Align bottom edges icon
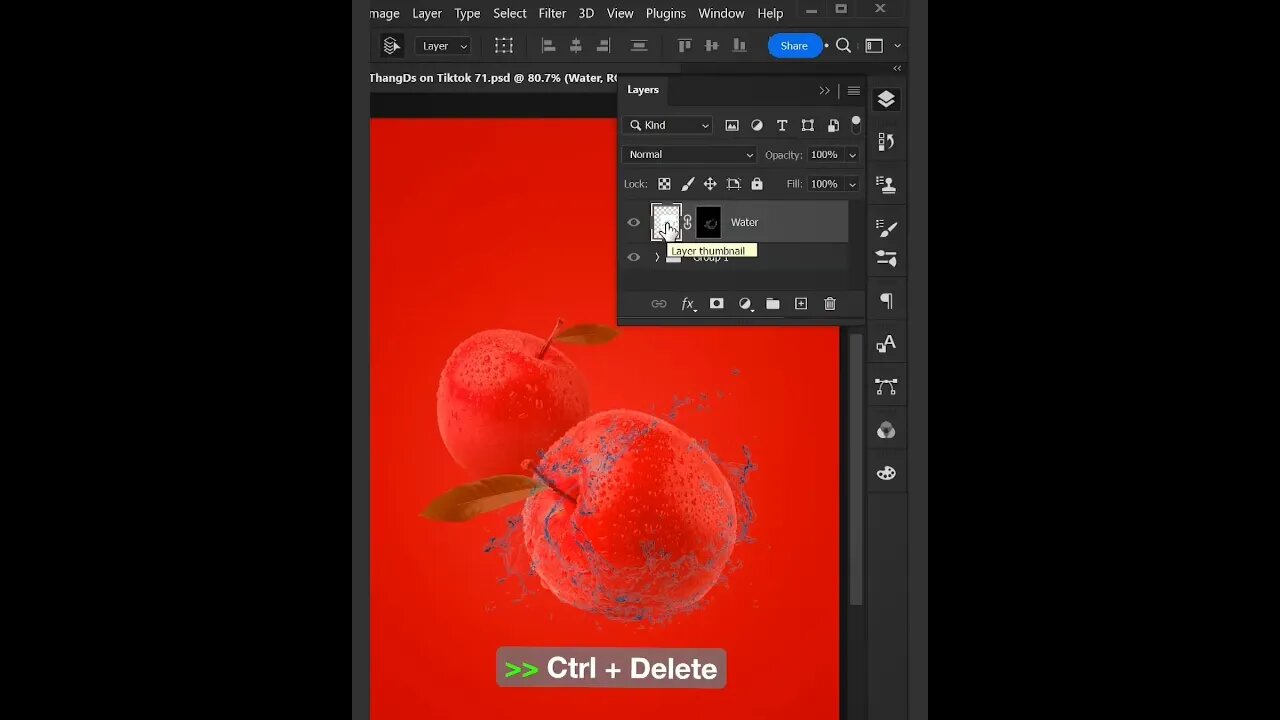Viewport: 1280px width, 720px height. click(x=739, y=45)
